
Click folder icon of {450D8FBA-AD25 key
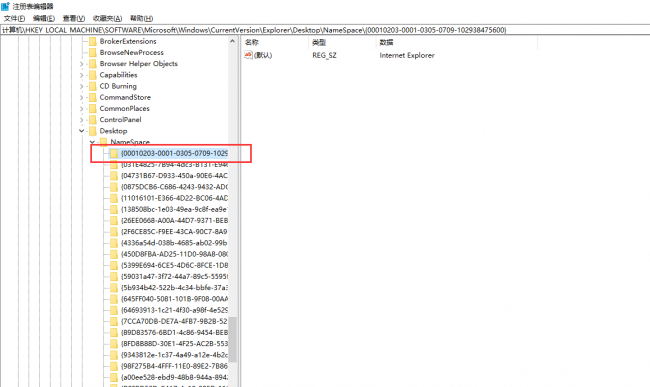(x=114, y=254)
